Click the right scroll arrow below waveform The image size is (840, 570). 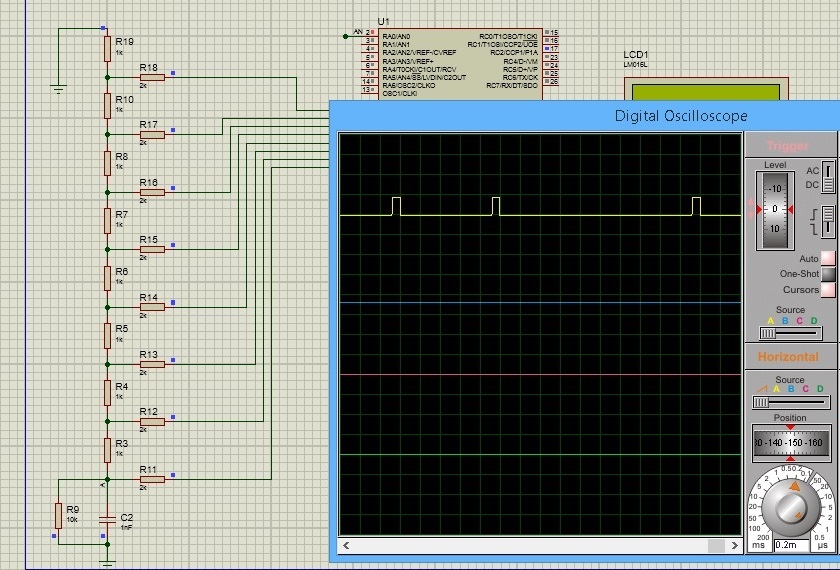click(734, 545)
